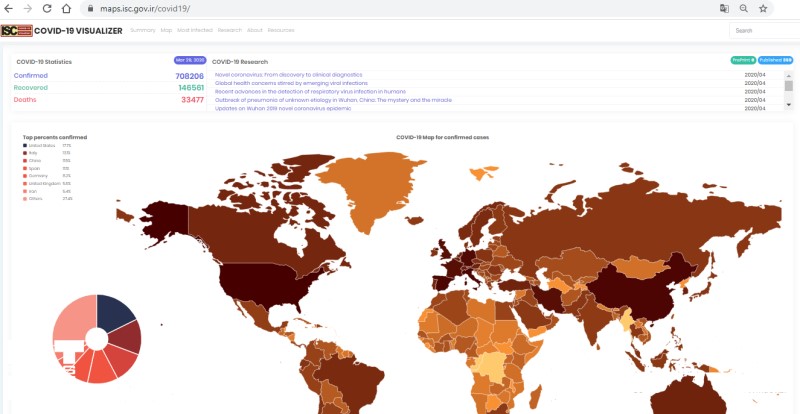Image resolution: width=800 pixels, height=414 pixels.
Task: Click the ISC logo in the header
Action: pos(16,31)
